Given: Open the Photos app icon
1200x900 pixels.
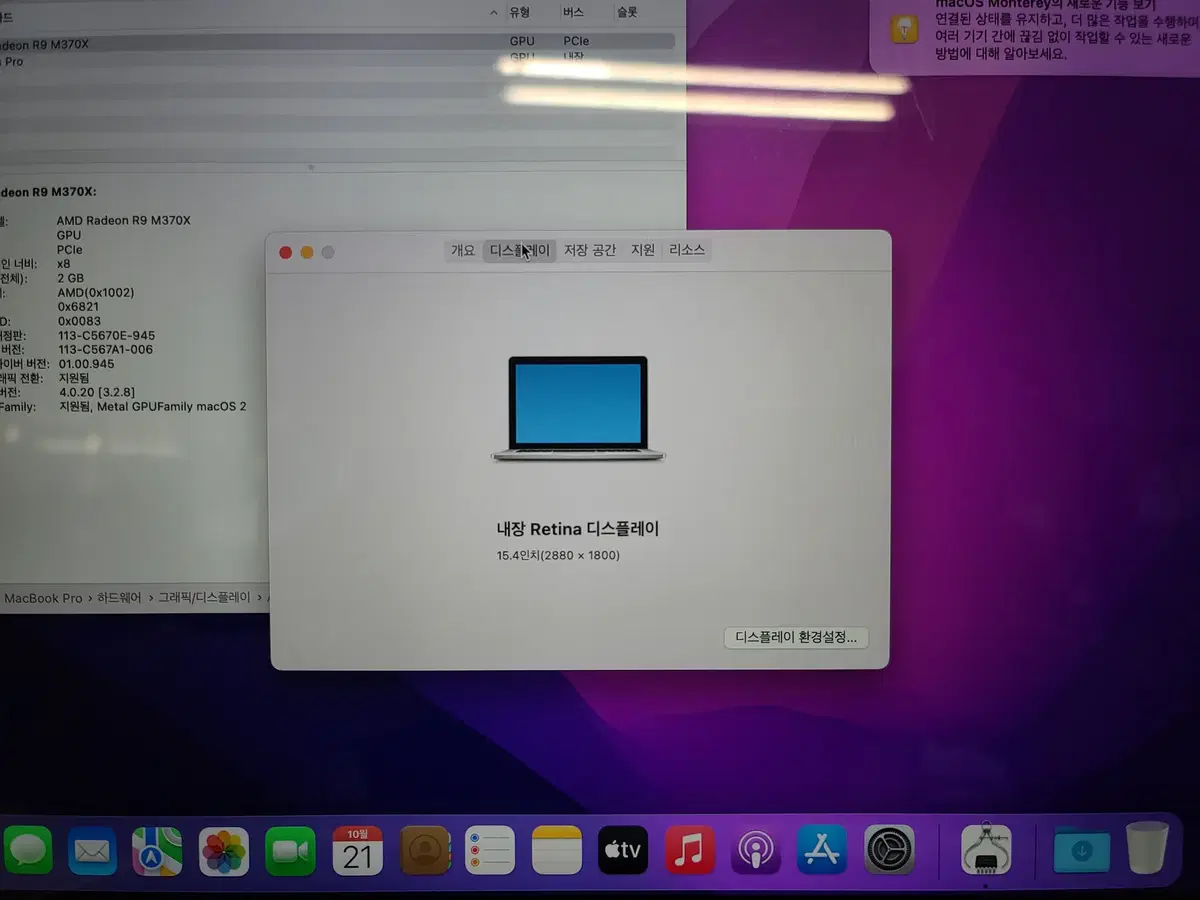Looking at the screenshot, I should [223, 852].
